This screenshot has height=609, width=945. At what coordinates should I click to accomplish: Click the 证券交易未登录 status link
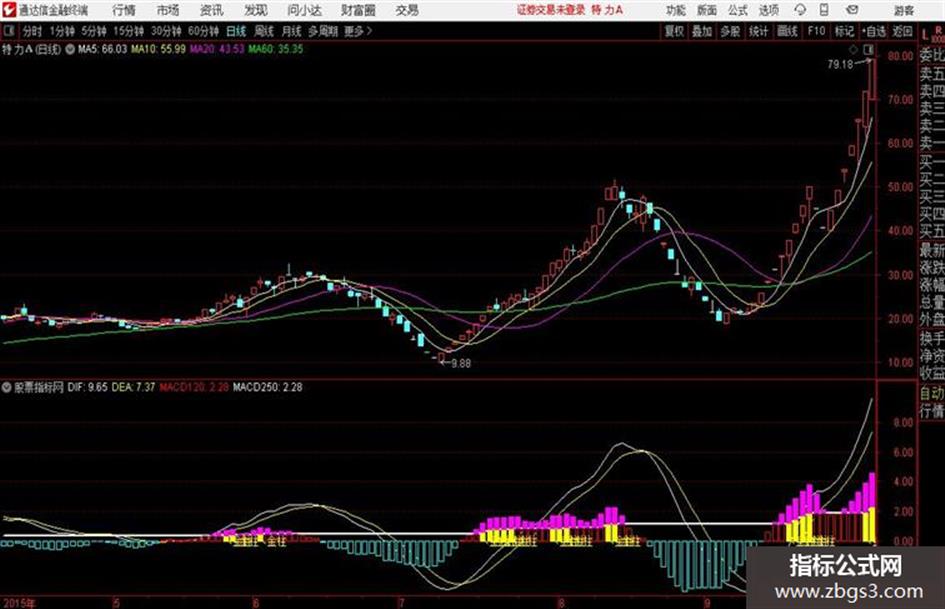[x=550, y=10]
